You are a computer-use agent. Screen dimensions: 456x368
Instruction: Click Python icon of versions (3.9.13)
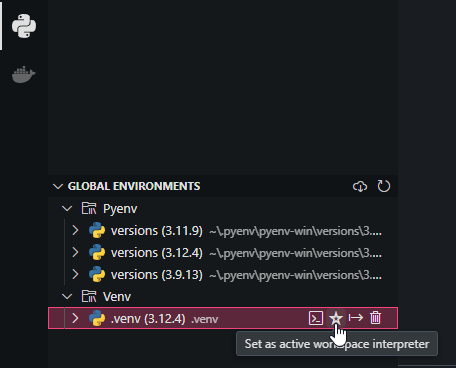coord(97,275)
